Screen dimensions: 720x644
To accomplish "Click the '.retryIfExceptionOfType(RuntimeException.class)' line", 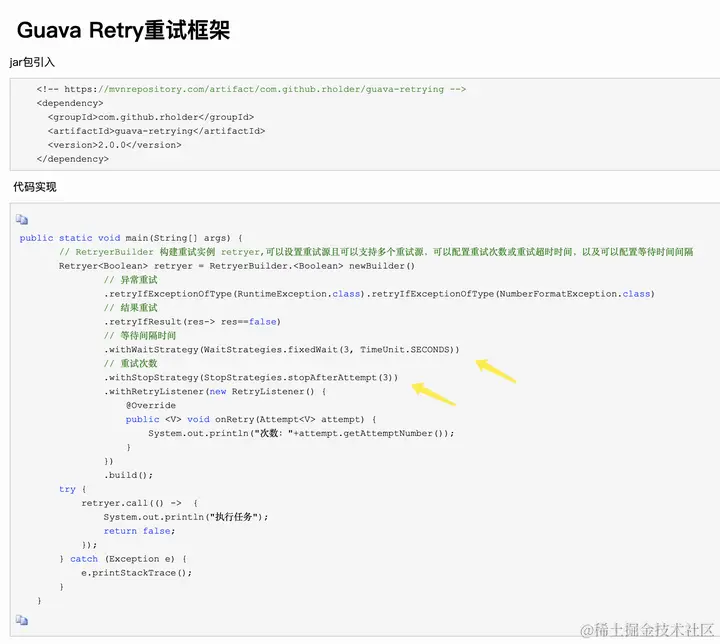I will tap(379, 294).
